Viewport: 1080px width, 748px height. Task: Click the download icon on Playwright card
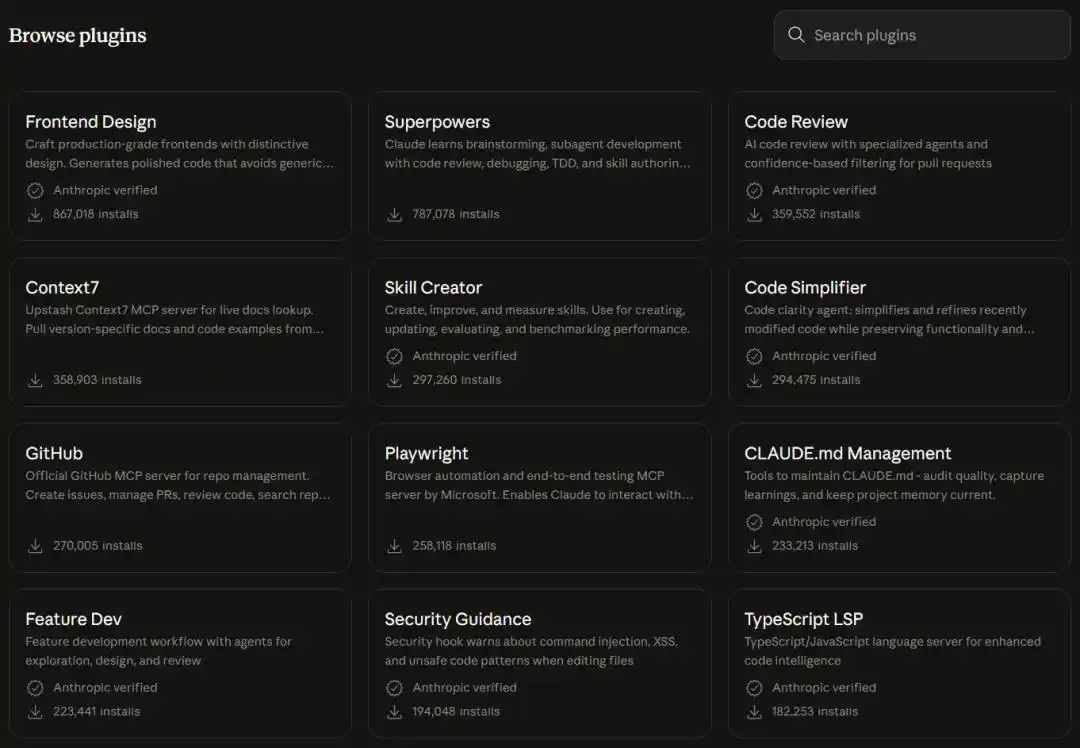tap(394, 546)
